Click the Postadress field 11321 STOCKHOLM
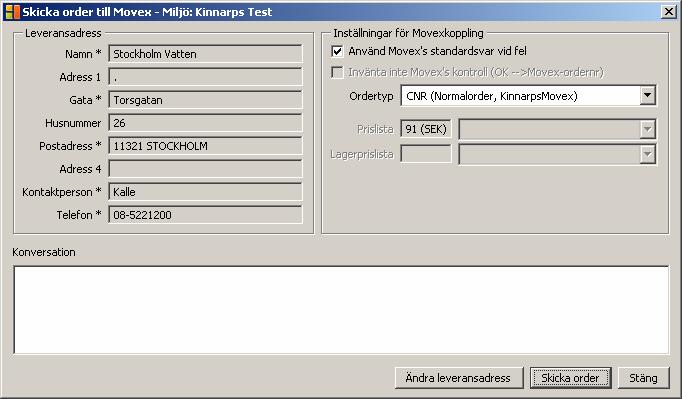682x399 pixels. pyautogui.click(x=205, y=146)
